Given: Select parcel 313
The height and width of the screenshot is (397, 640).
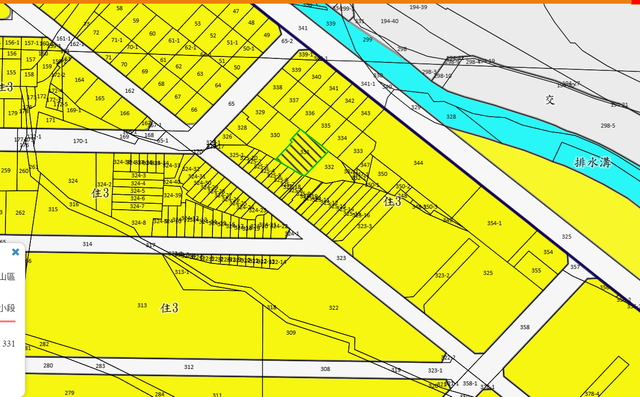Looking at the screenshot, I should pos(142,305).
